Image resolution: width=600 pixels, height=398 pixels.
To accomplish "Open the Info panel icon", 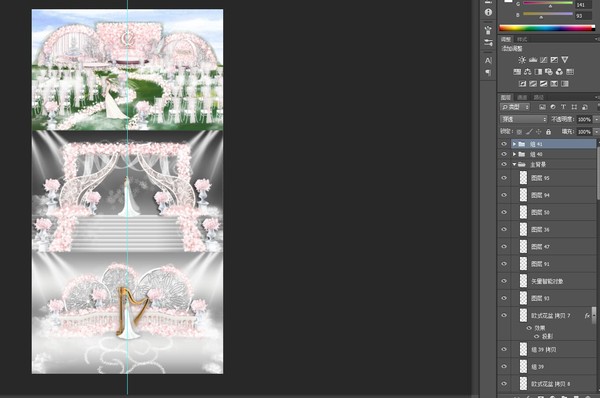I will (x=488, y=12).
